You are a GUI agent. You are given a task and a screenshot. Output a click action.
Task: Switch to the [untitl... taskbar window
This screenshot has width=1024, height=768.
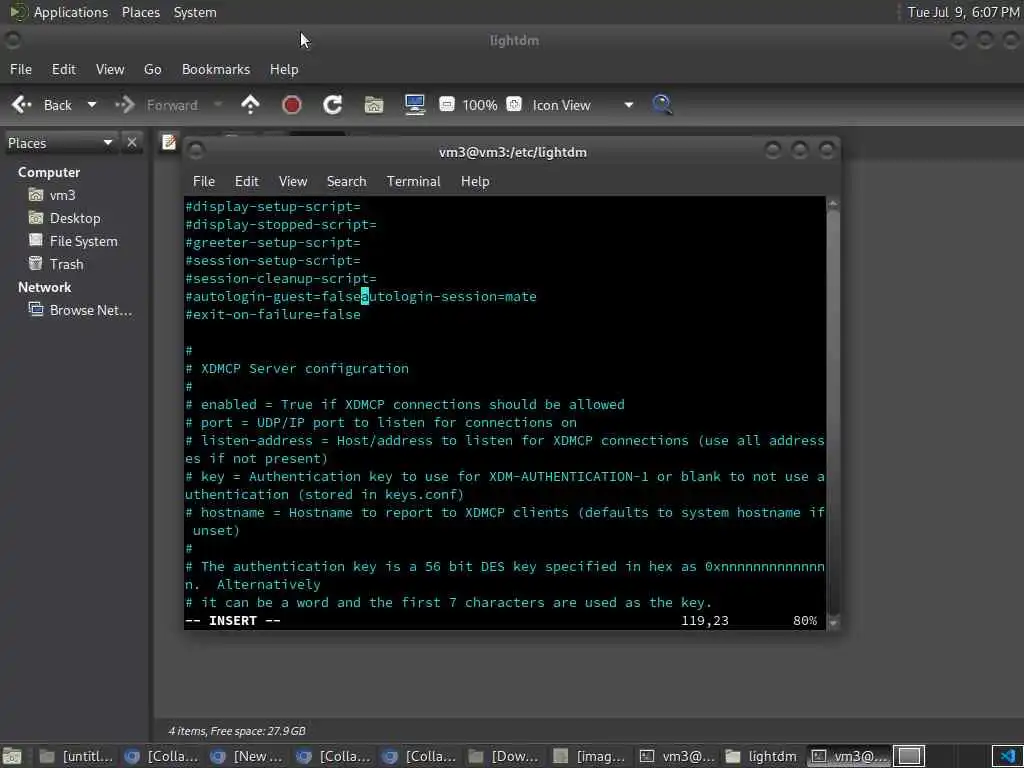click(75, 756)
